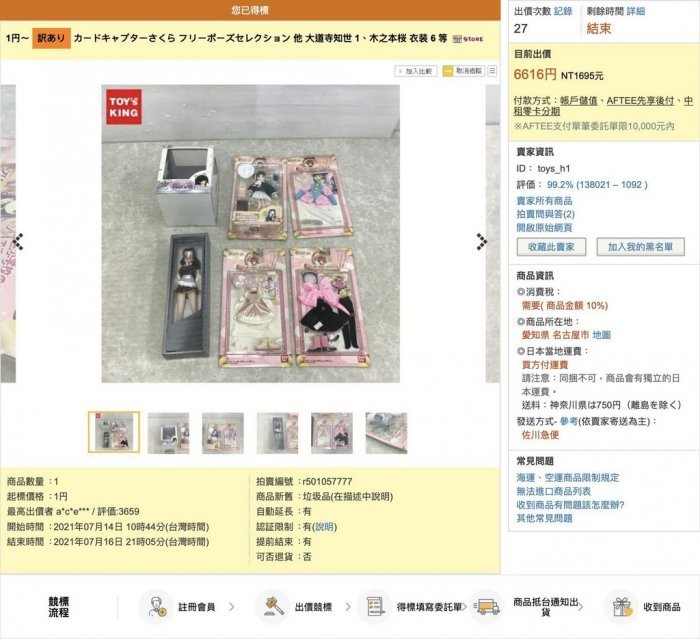Open 地圖 link for 名古屋市
Screen dimensions: 700x639
601,335
